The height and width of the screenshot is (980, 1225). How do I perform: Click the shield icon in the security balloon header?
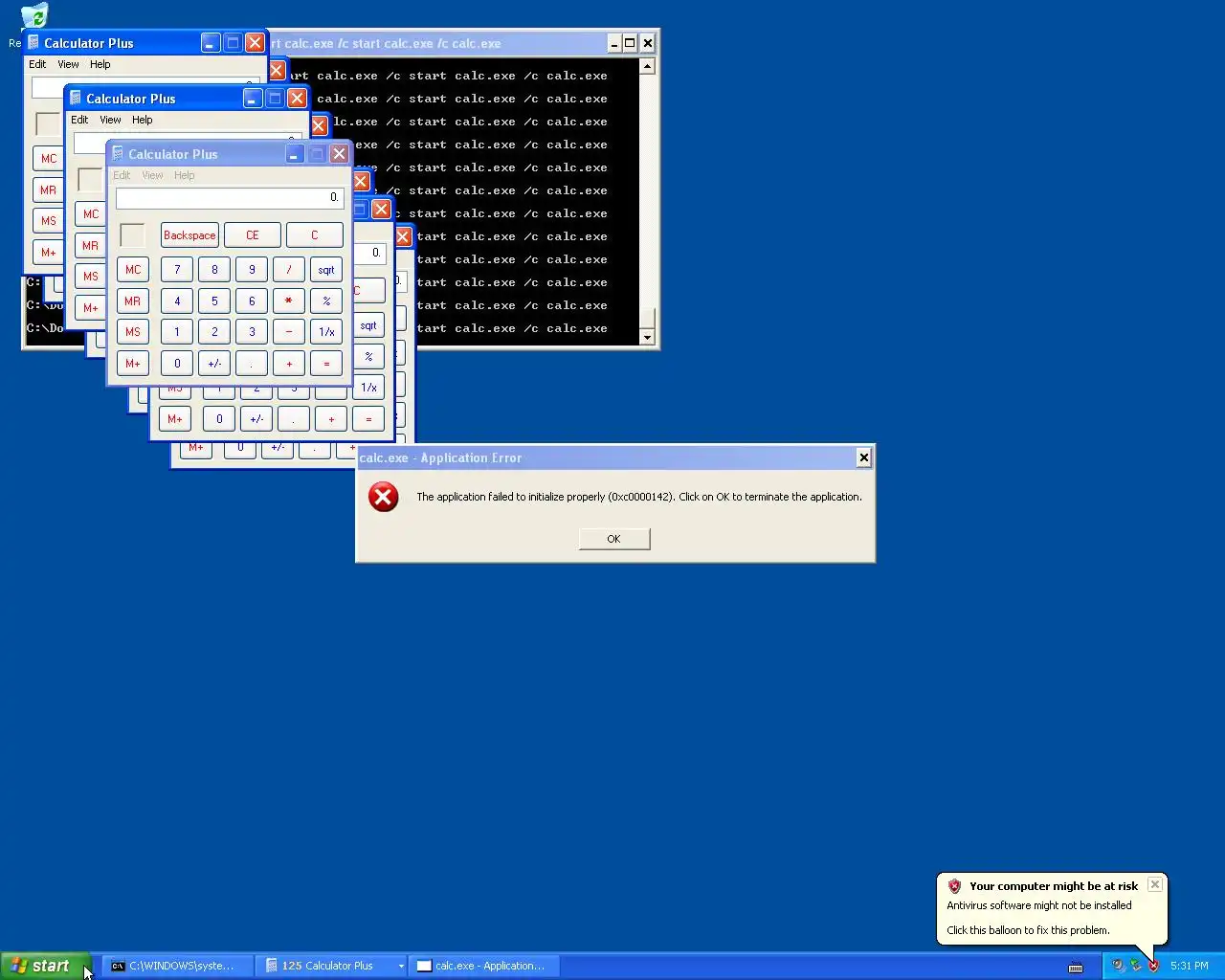(954, 886)
